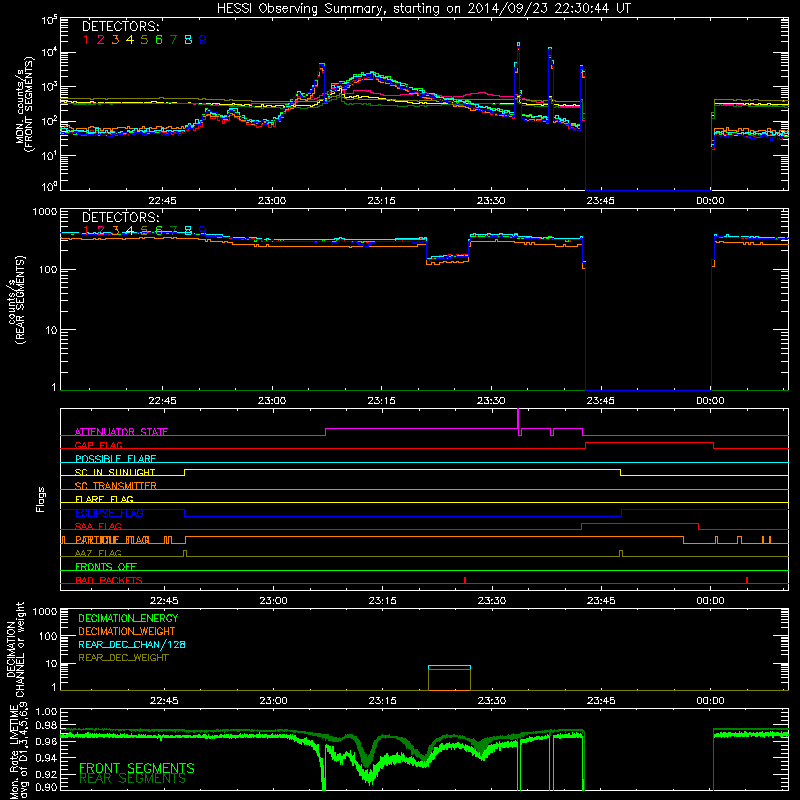Click the ATTENUATOR STATE flag label
Viewport: 800px width, 800px height.
121,432
